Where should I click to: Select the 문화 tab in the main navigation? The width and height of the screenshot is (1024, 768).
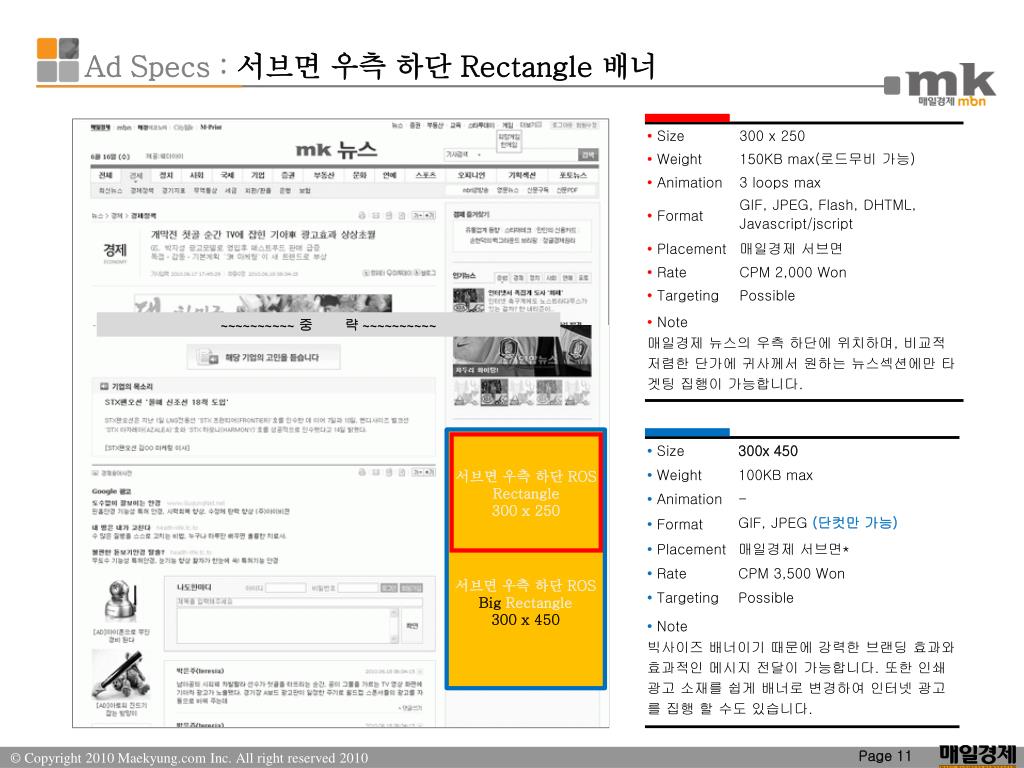click(x=360, y=176)
